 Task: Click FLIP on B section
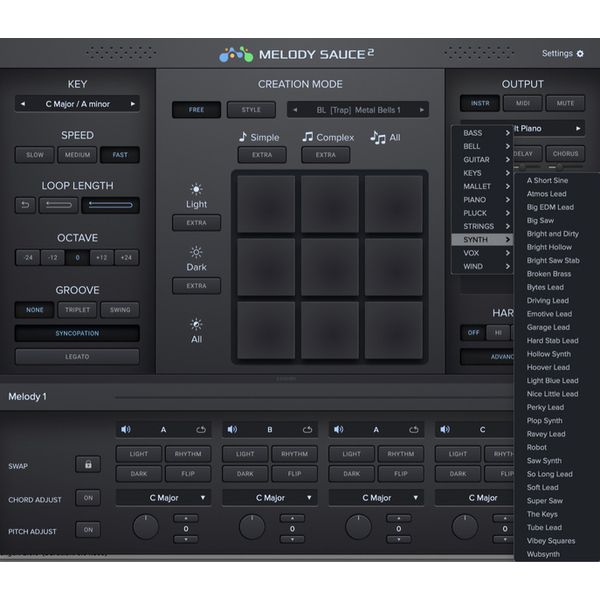tap(294, 474)
